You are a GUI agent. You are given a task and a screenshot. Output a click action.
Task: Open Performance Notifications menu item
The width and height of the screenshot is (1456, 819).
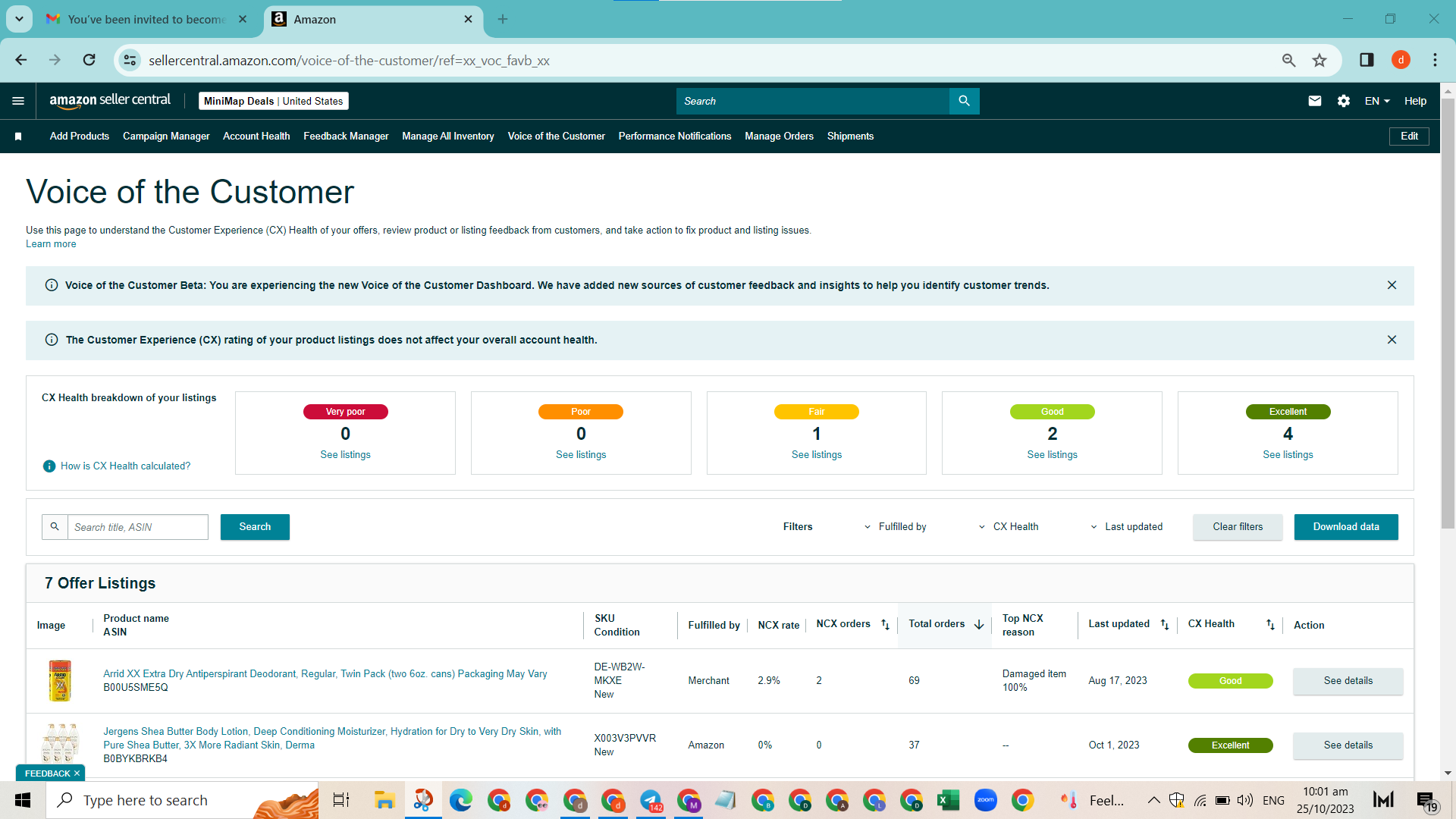(675, 136)
